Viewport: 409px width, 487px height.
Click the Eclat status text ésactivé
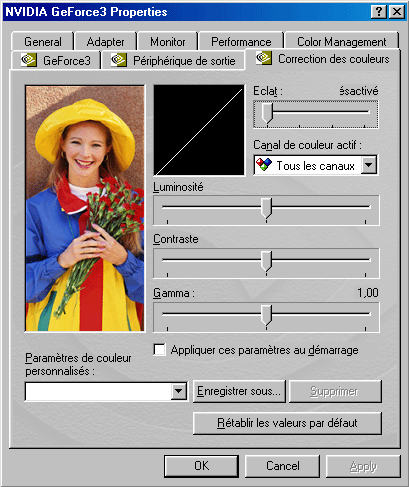359,91
